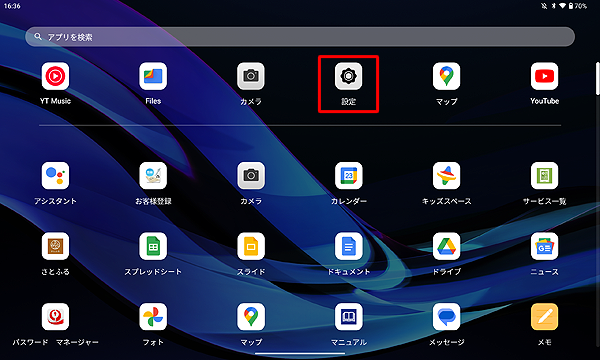This screenshot has width=600, height=360.
Task: Open the さとふる app
Action: (x=55, y=246)
